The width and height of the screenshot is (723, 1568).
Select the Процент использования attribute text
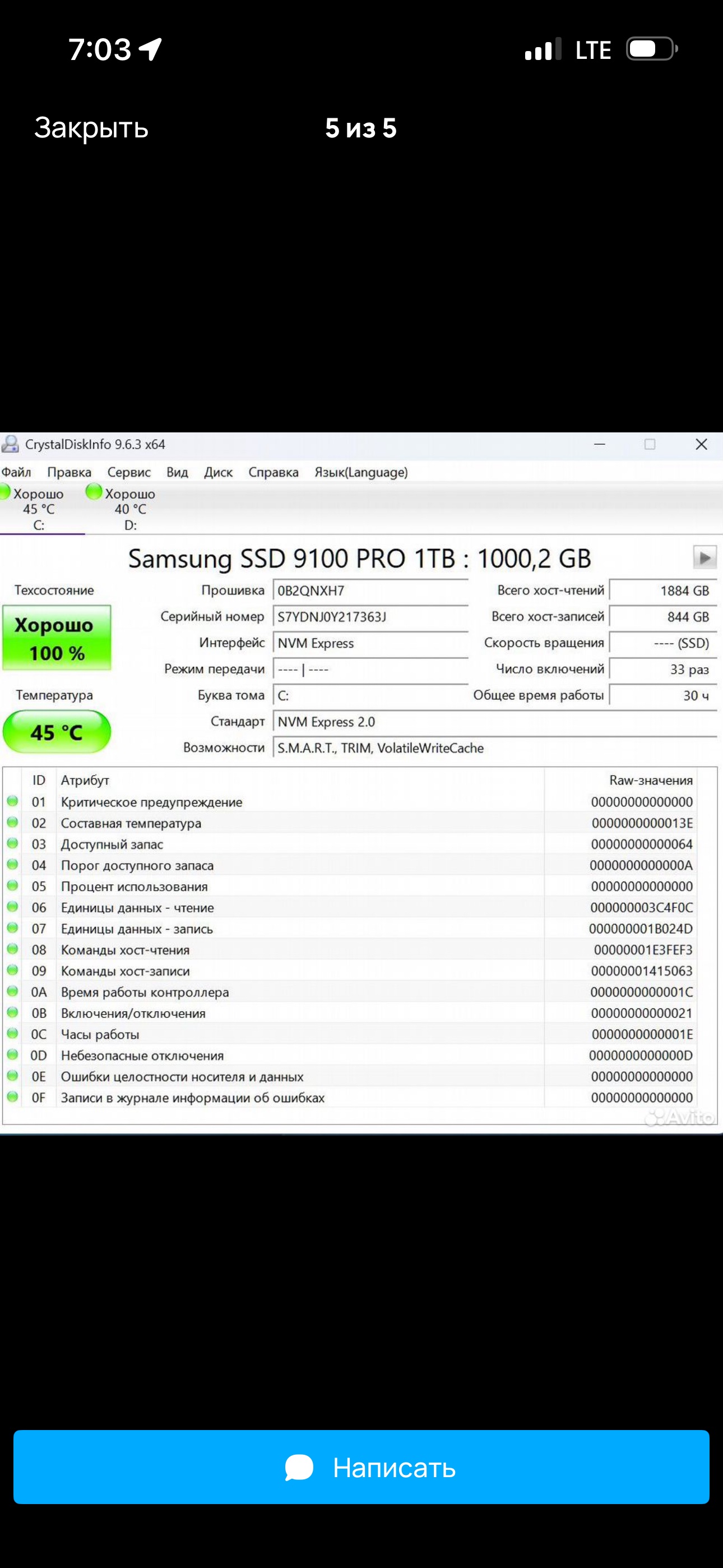134,887
